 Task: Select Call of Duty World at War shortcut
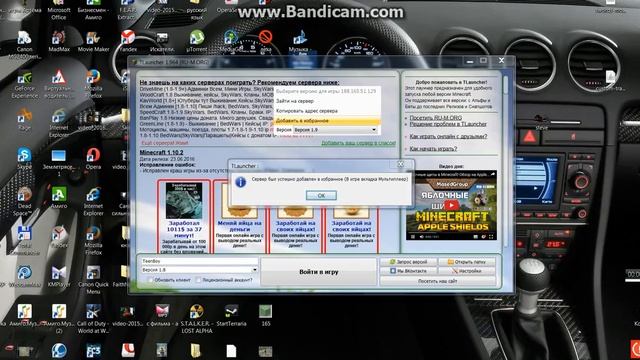click(93, 319)
